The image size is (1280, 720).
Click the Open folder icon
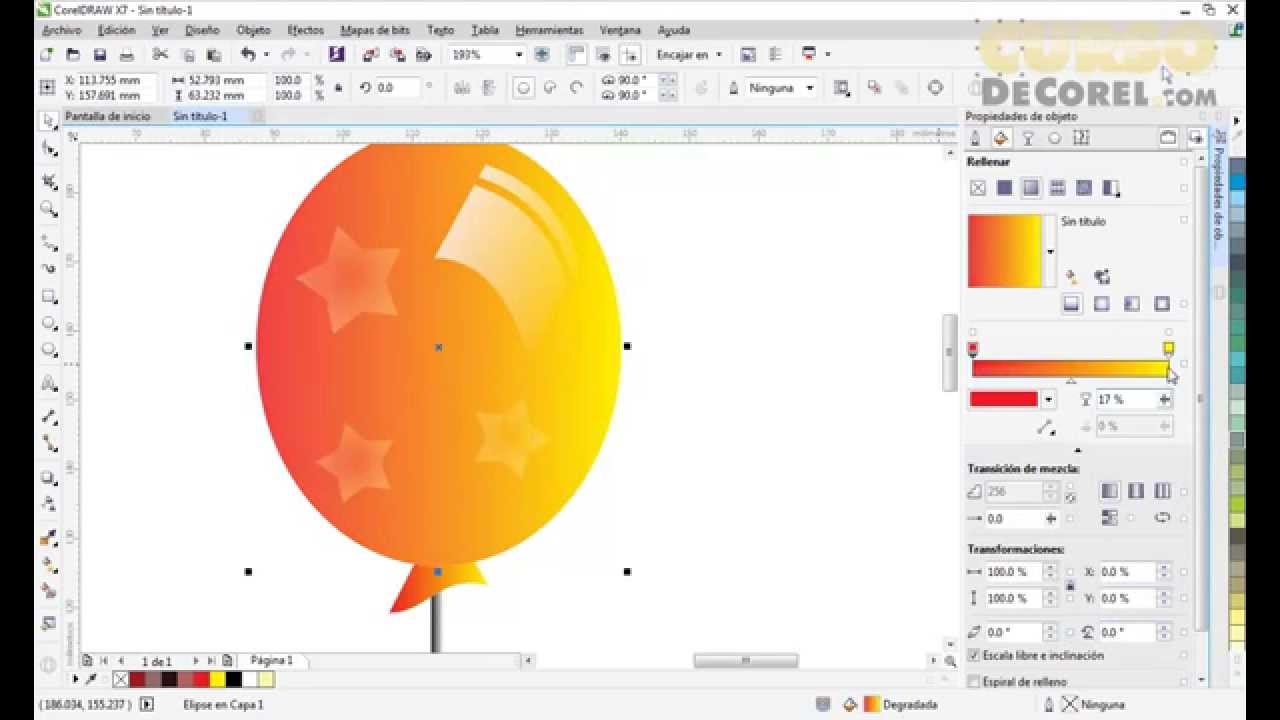73,54
